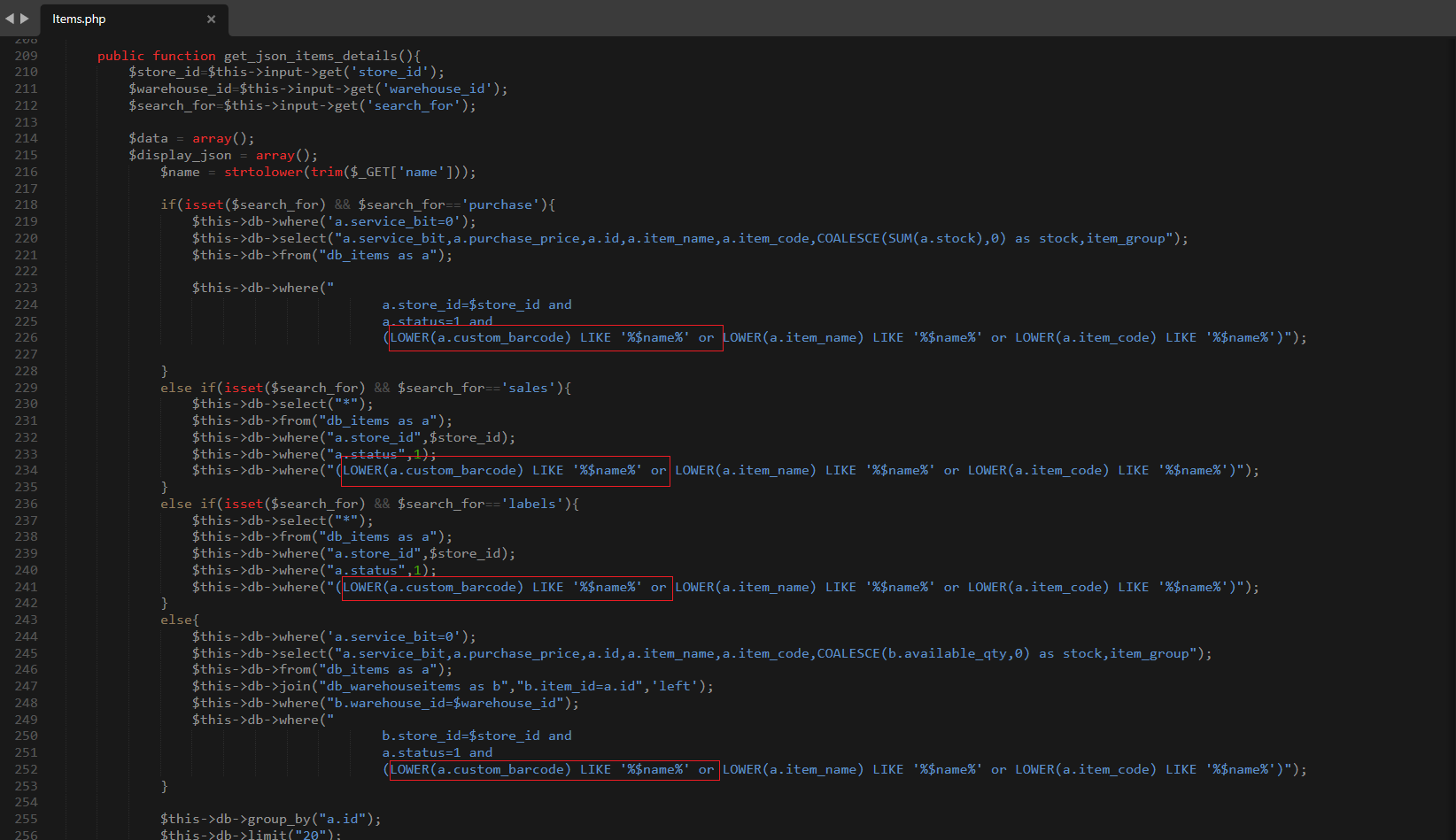The image size is (1456, 840).
Task: Click 'db_warehouseitems as b' on line 247
Action: (414, 686)
